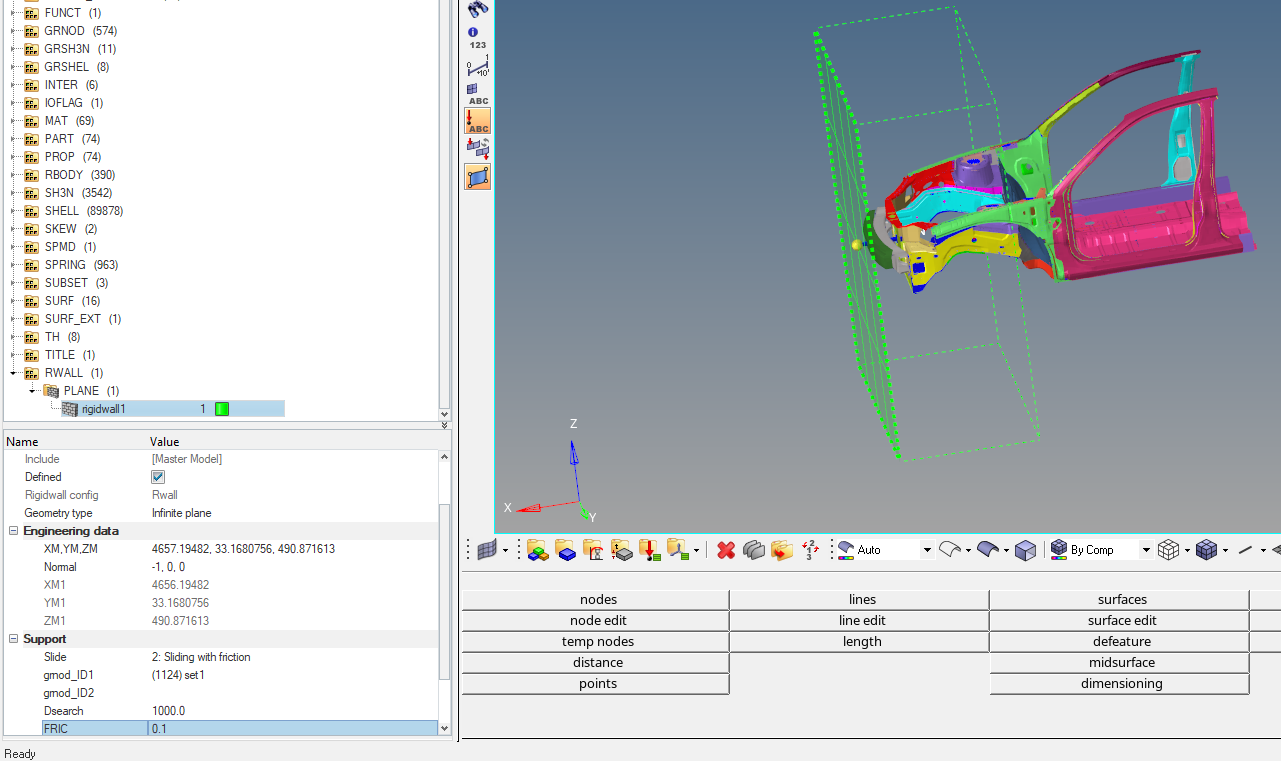1281x761 pixels.
Task: Click the temp nodes panel button
Action: (598, 641)
